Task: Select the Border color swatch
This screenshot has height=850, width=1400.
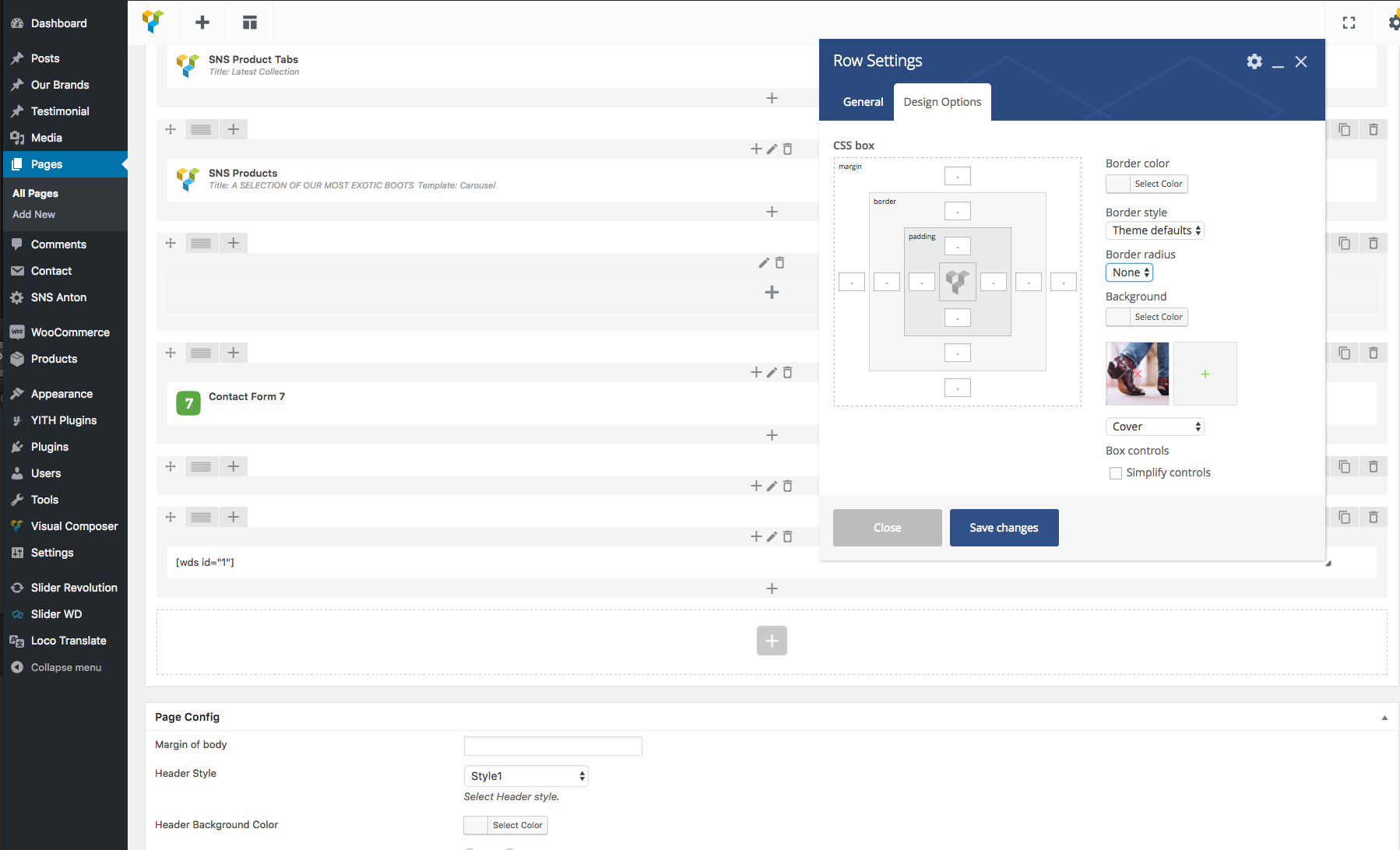Action: point(1118,184)
